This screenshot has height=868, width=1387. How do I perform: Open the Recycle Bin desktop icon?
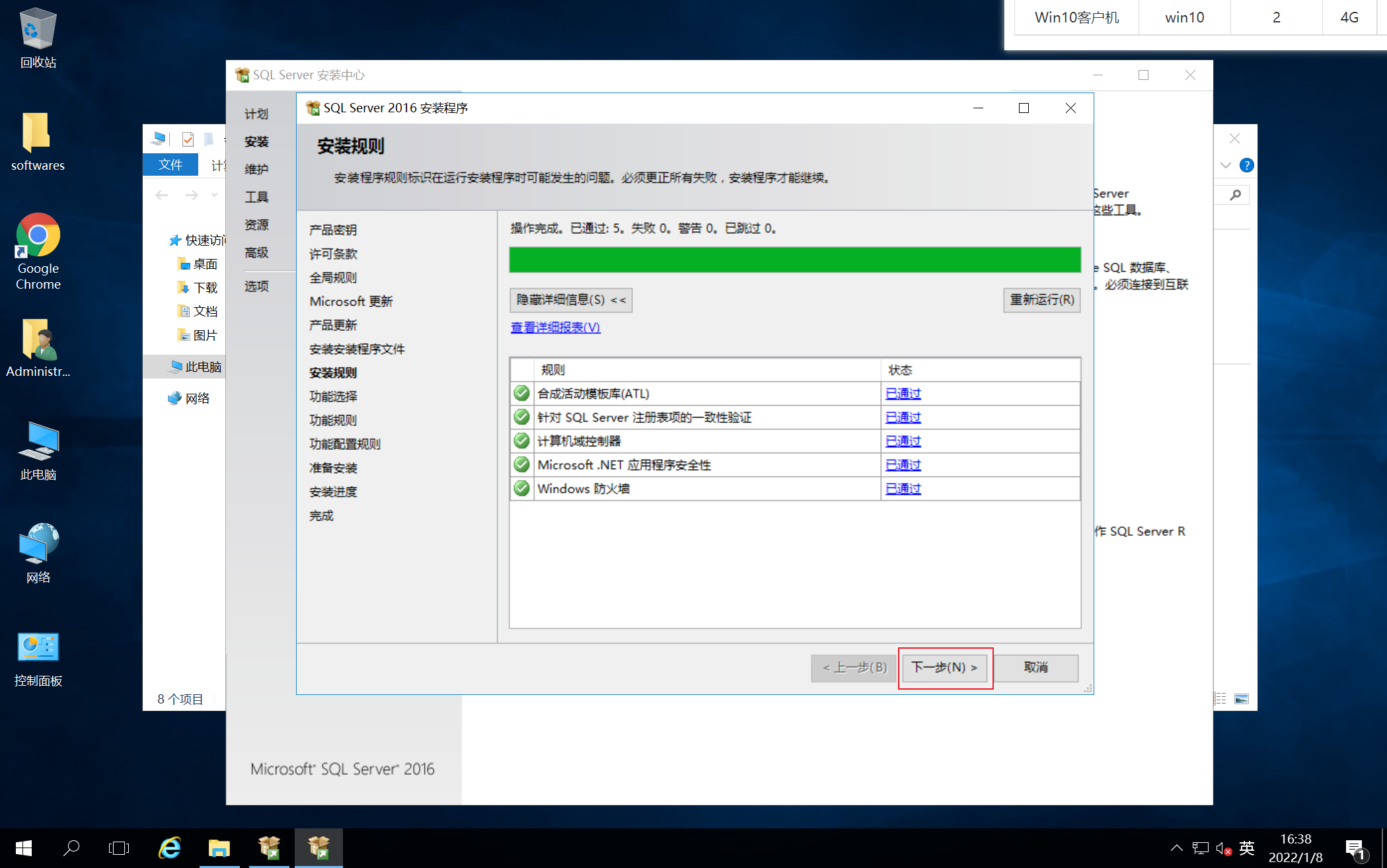pos(38,38)
